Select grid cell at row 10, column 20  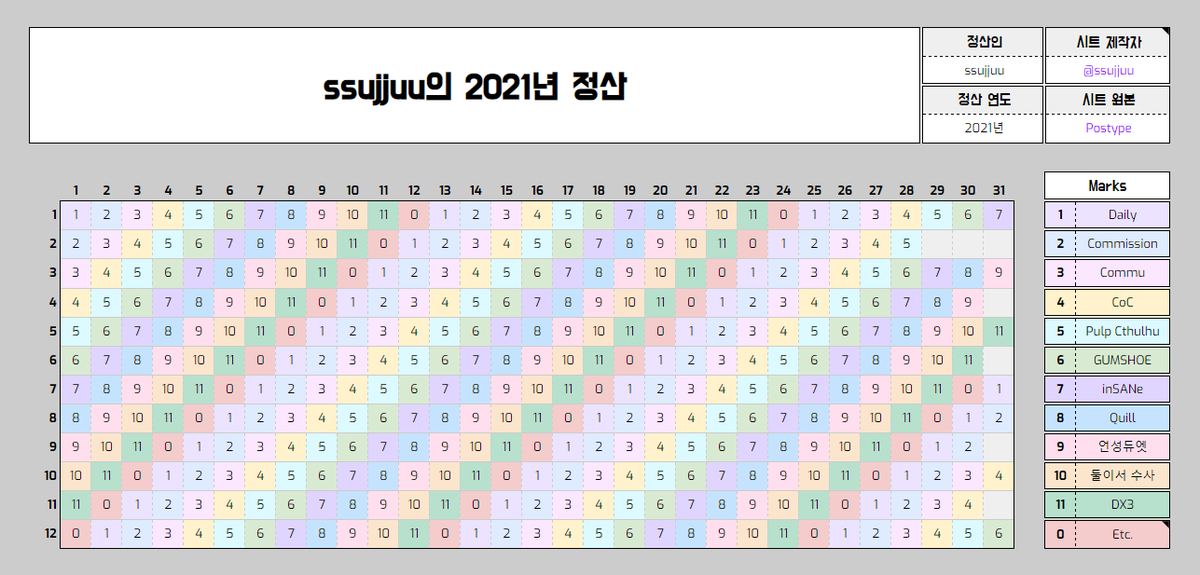tap(660, 475)
